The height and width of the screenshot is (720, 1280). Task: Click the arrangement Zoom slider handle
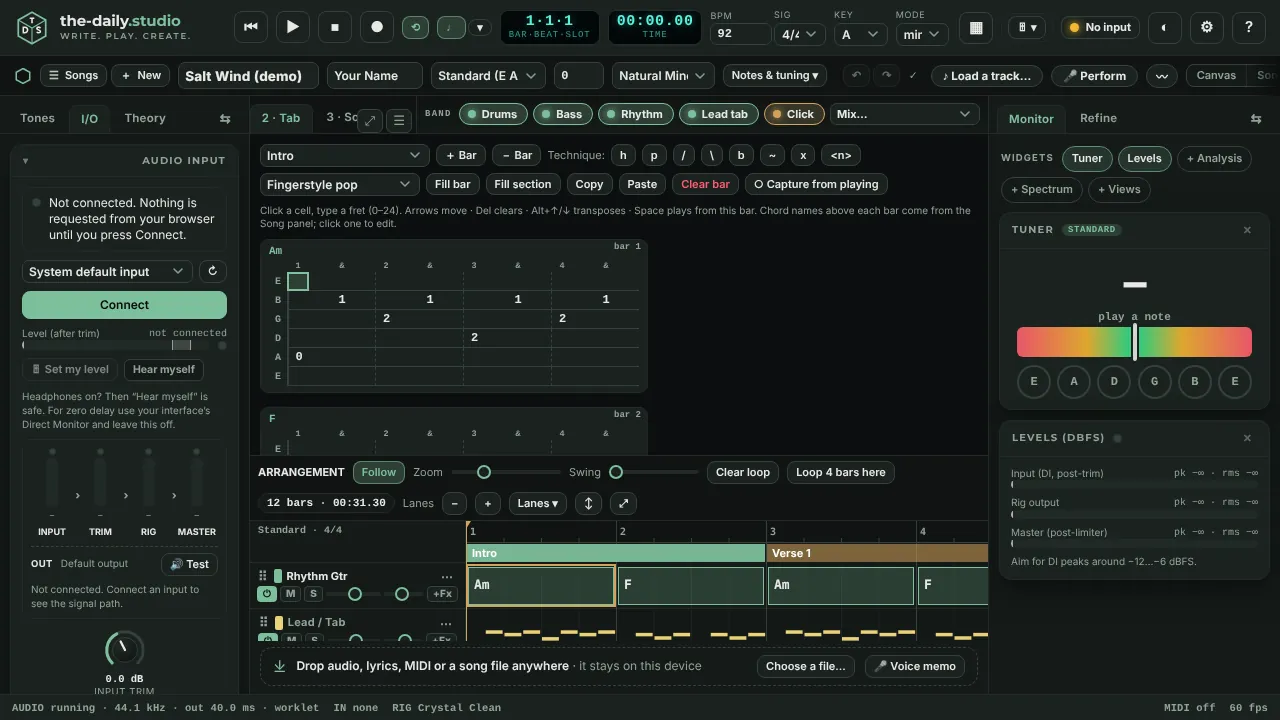click(484, 472)
